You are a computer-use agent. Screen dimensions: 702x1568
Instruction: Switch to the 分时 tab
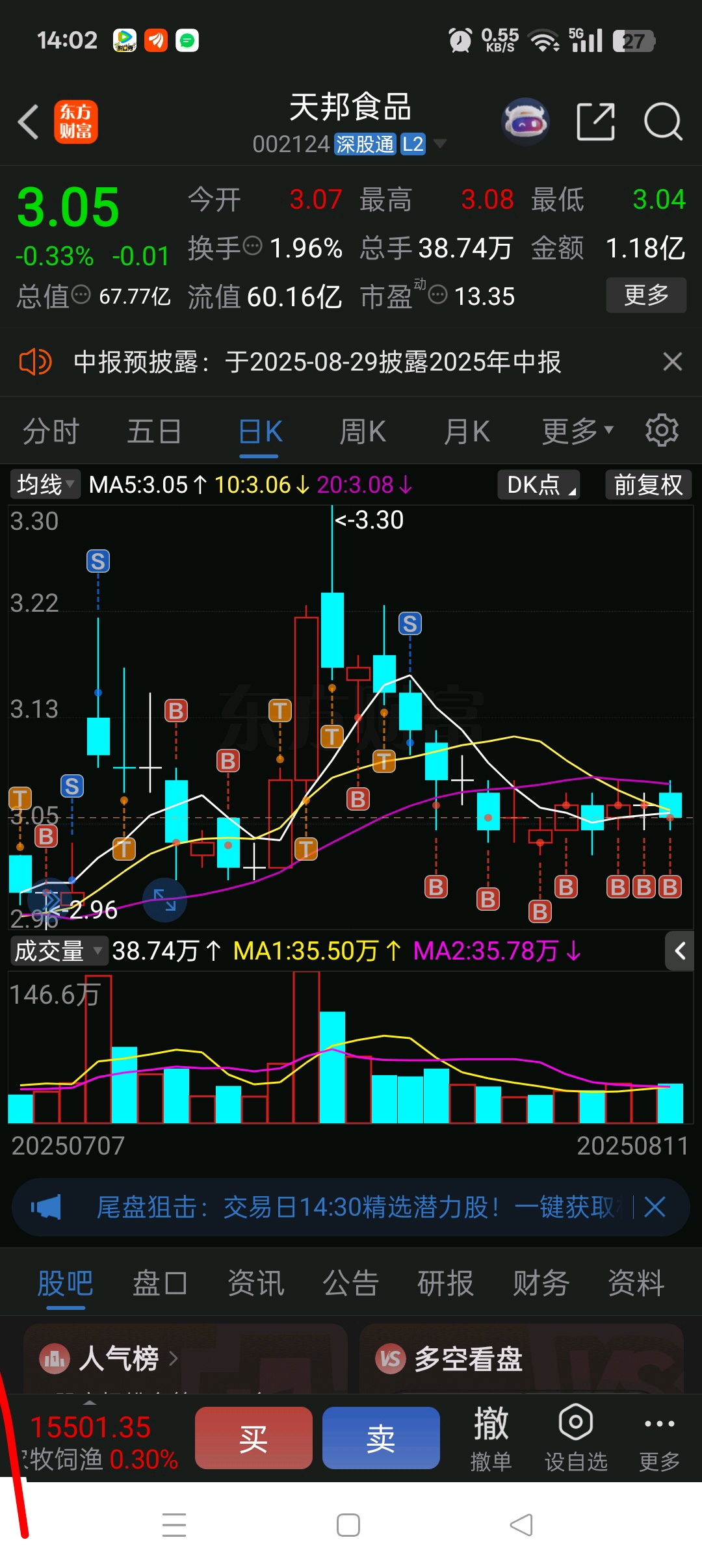click(51, 430)
